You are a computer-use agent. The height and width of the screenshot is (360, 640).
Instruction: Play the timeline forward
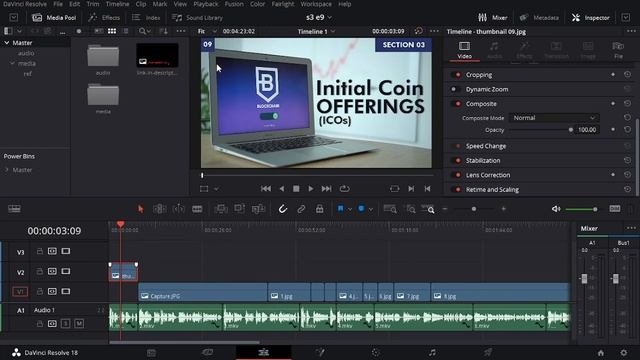pyautogui.click(x=311, y=189)
